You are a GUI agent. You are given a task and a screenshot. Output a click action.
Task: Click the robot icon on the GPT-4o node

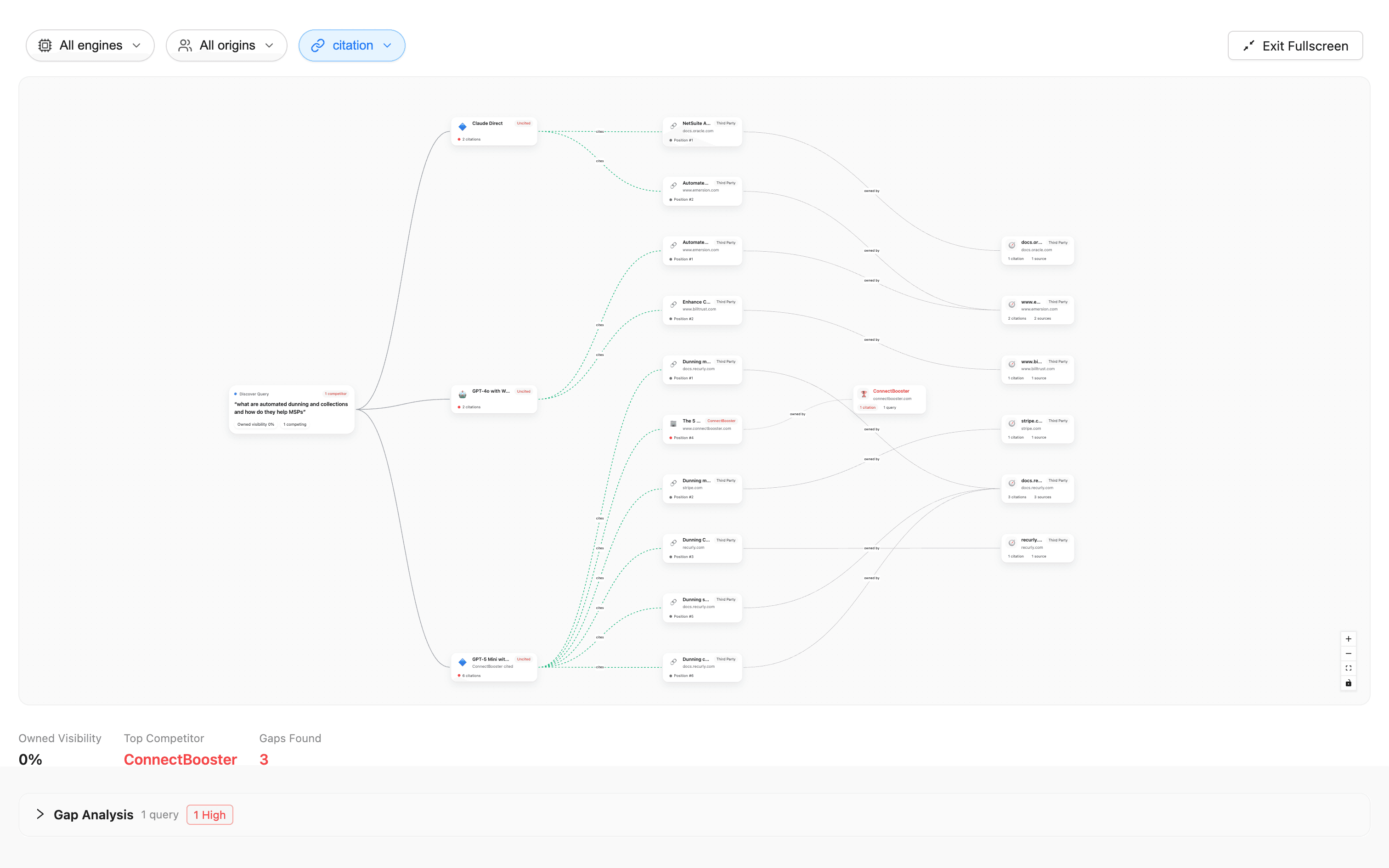463,395
